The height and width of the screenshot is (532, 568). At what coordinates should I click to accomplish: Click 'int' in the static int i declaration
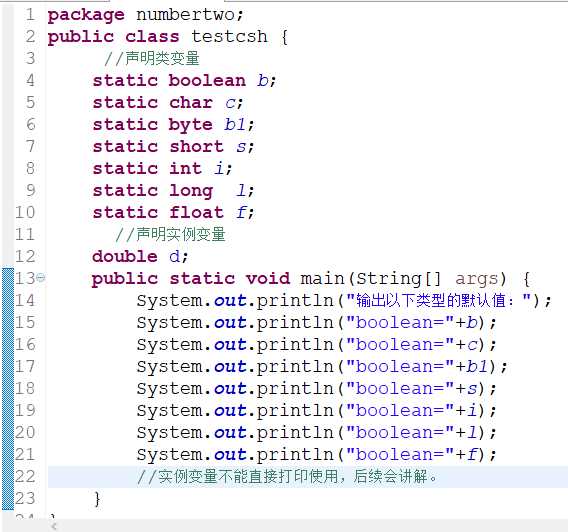pyautogui.click(x=185, y=168)
